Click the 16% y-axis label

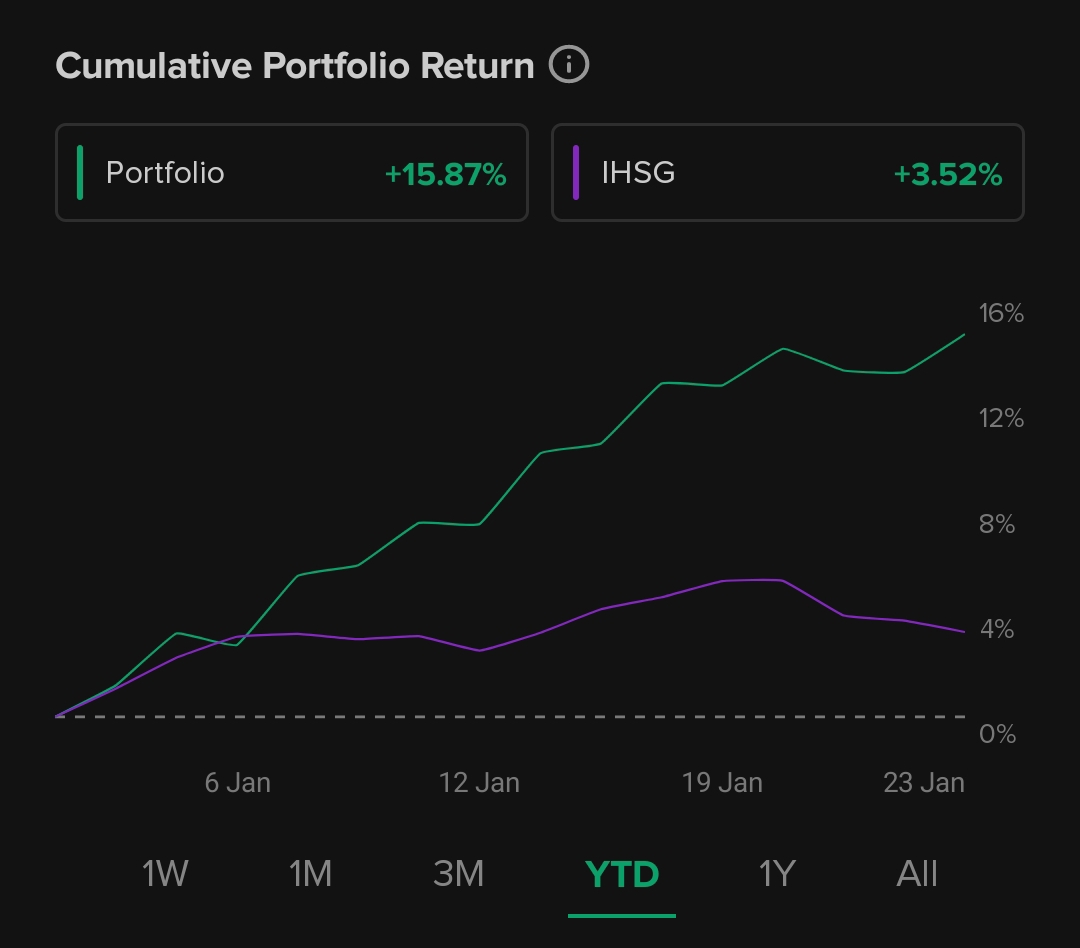pyautogui.click(x=1001, y=314)
